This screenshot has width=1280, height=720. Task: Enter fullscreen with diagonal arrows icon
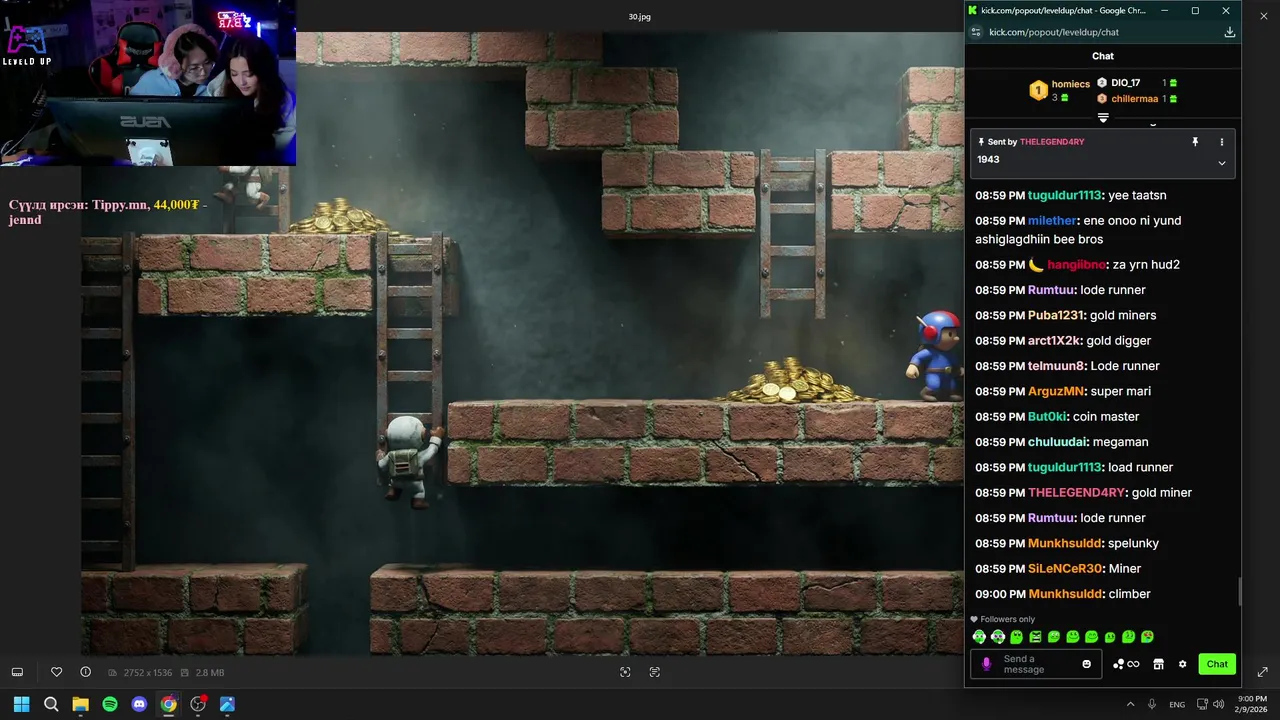(1262, 672)
